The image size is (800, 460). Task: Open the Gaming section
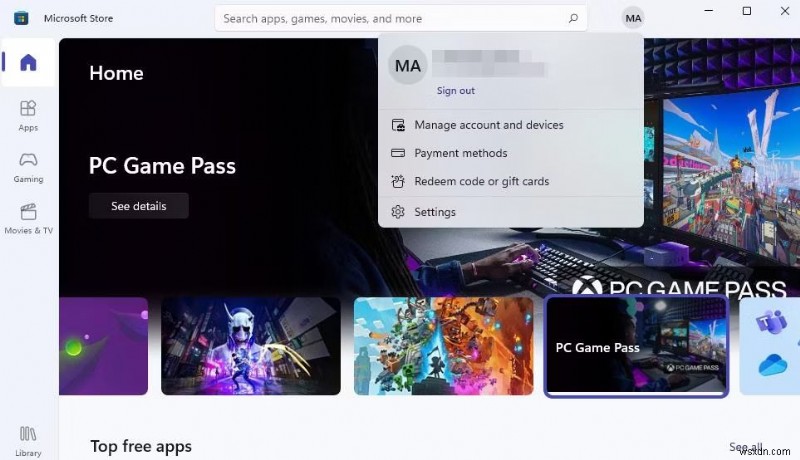28,167
